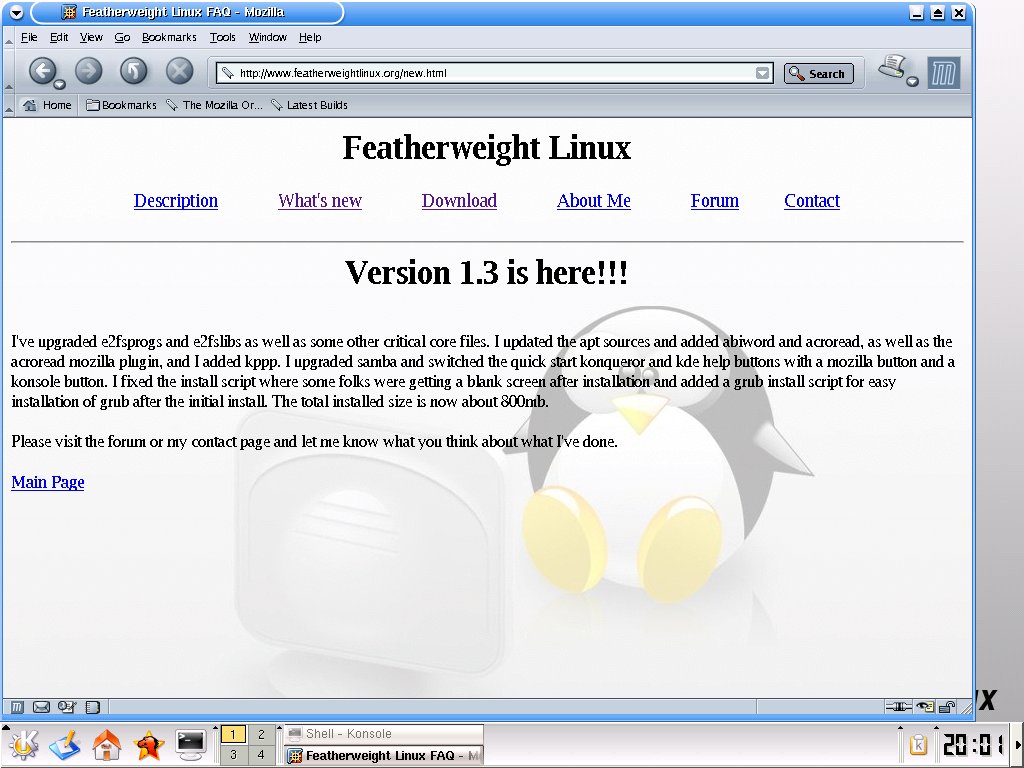Toggle online/offline plug icon in status bar
Screen dimensions: 1024x768
[x=899, y=707]
